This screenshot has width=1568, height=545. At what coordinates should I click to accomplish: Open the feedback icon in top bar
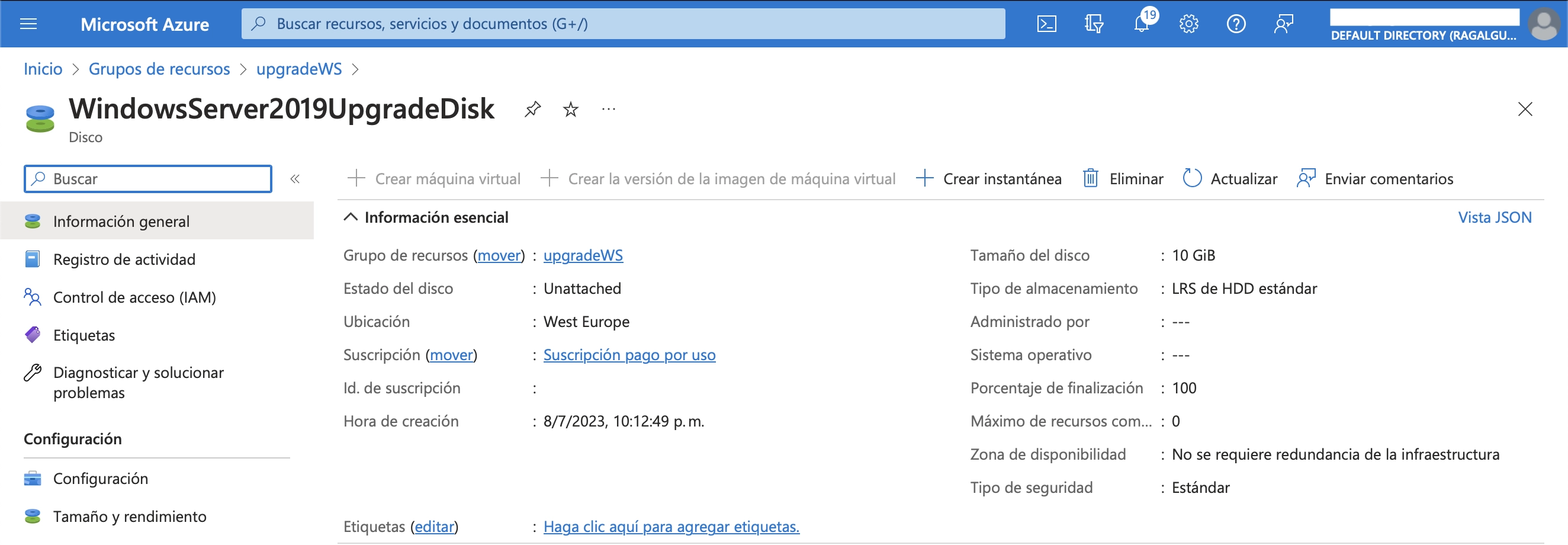1284,24
